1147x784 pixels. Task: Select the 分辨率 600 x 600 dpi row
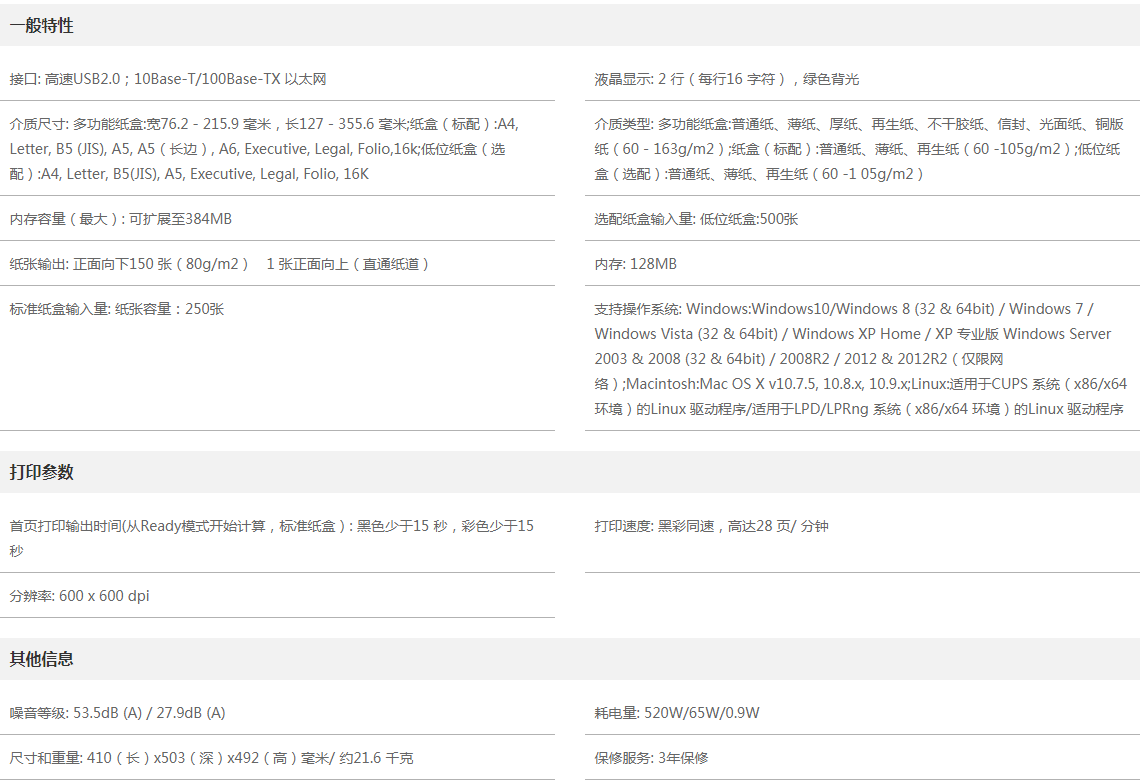click(x=79, y=596)
